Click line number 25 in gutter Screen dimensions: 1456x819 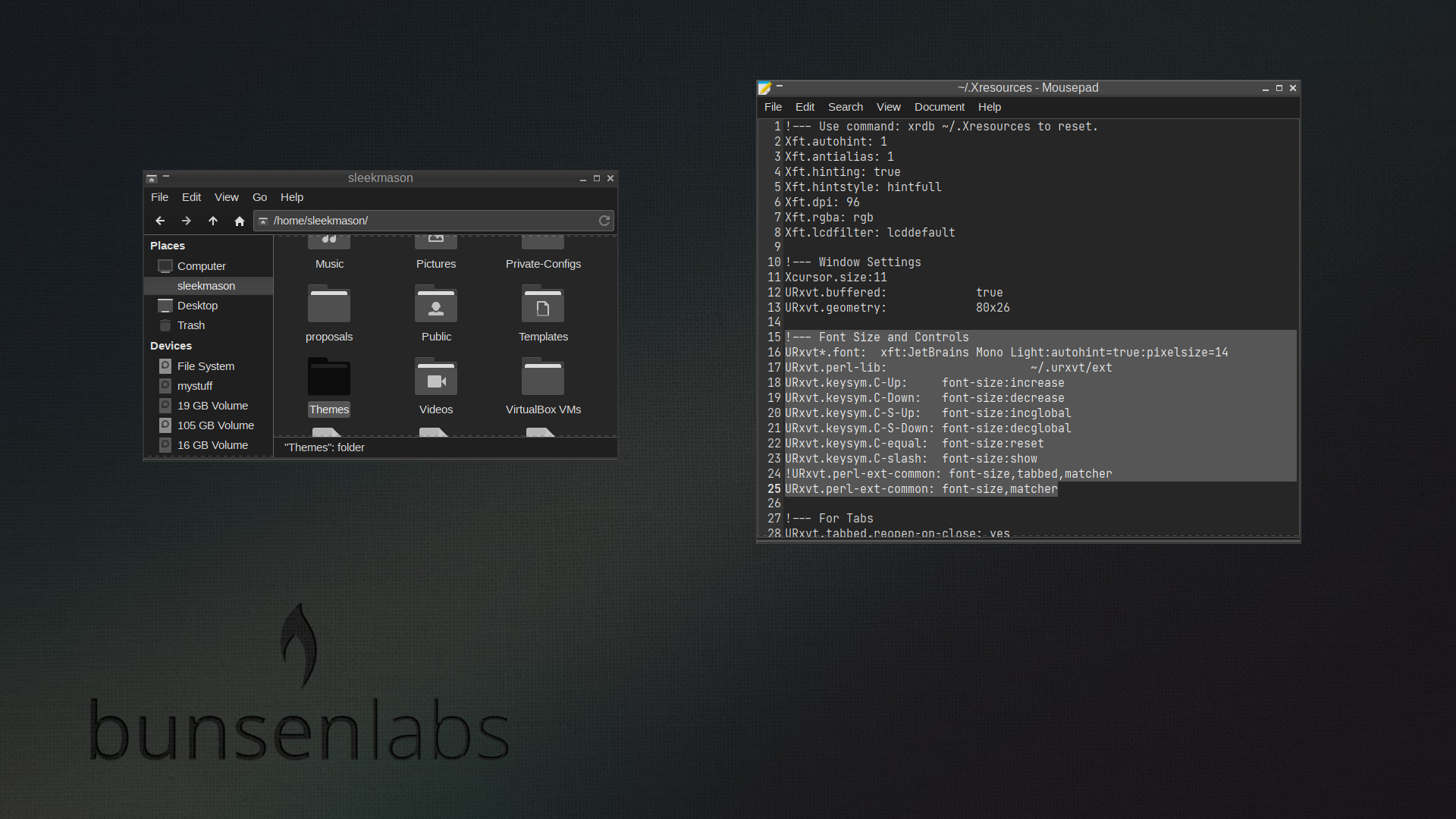point(773,489)
